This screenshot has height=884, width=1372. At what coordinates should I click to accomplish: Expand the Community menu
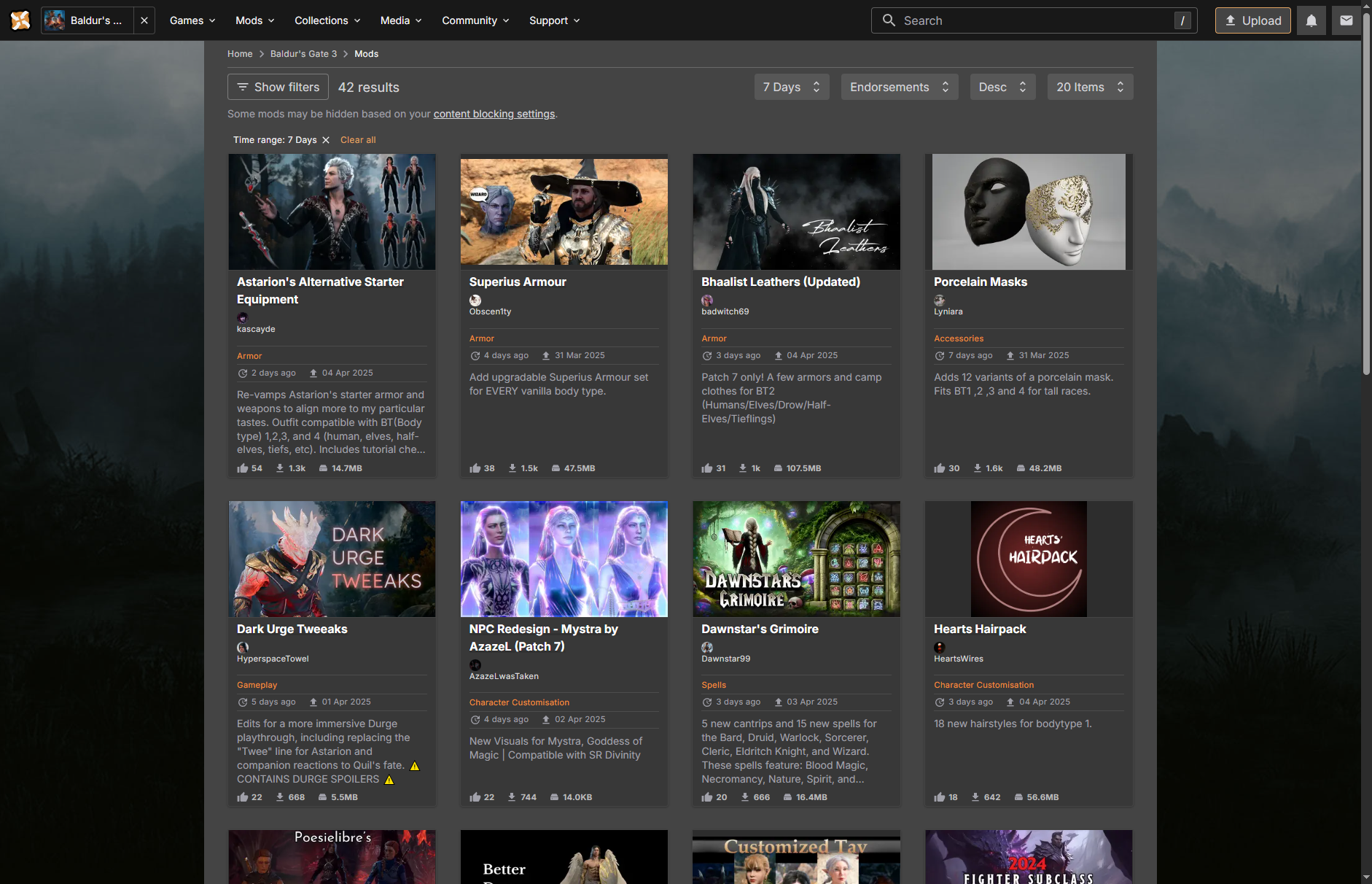click(475, 20)
